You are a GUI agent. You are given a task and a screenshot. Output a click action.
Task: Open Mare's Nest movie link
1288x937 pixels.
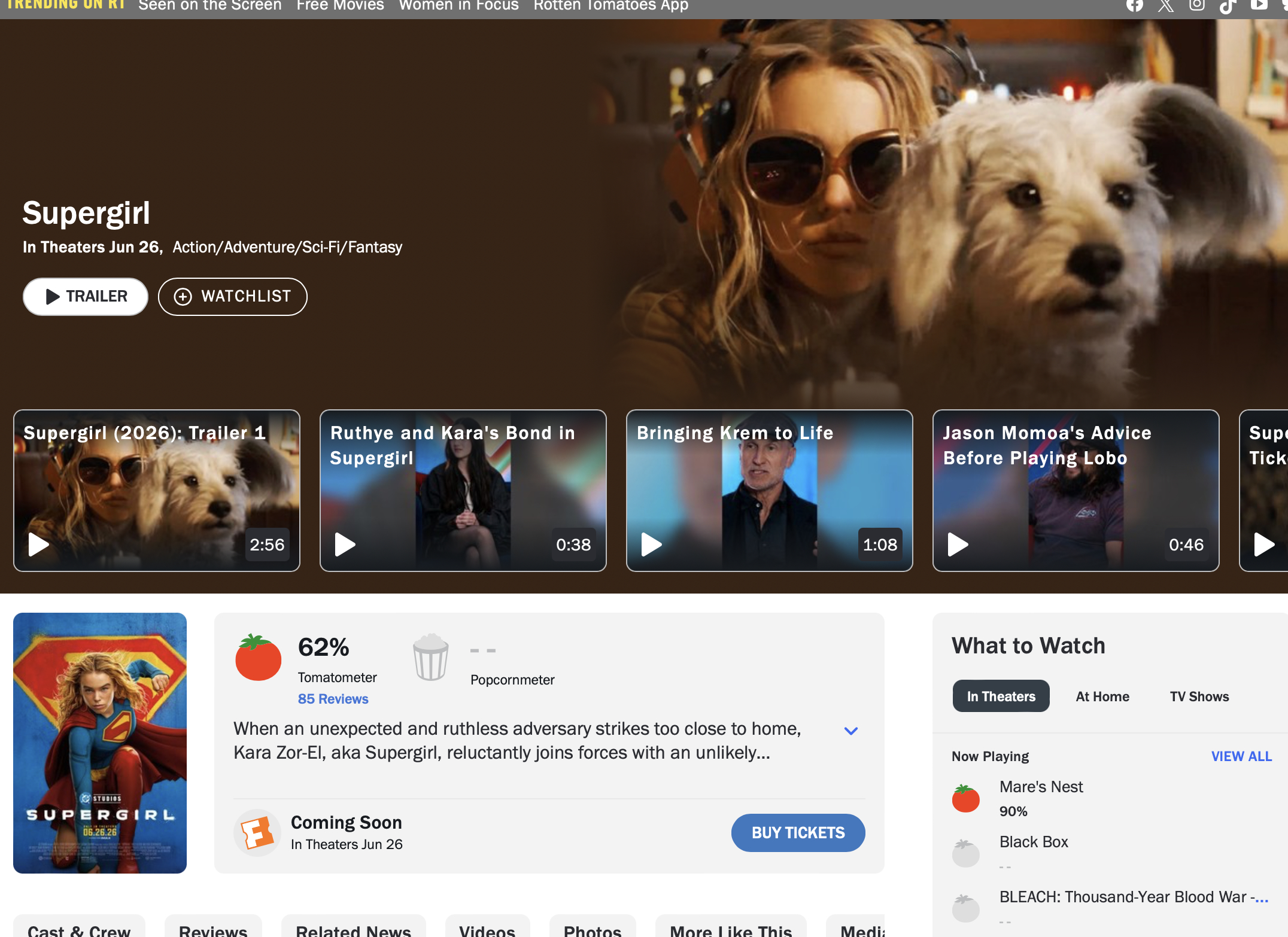pos(1041,787)
